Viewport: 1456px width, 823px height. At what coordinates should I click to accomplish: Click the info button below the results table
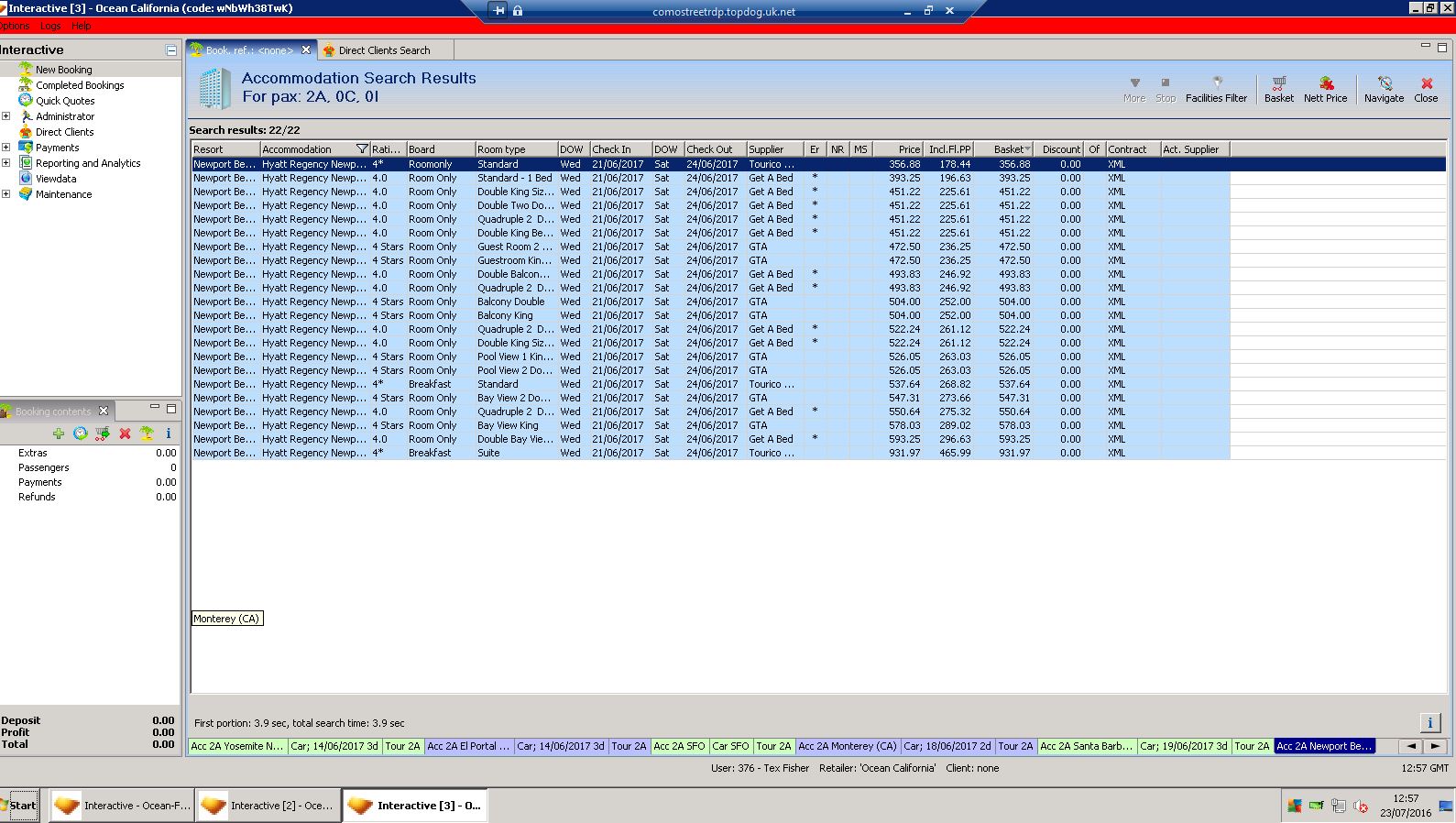[x=1429, y=722]
